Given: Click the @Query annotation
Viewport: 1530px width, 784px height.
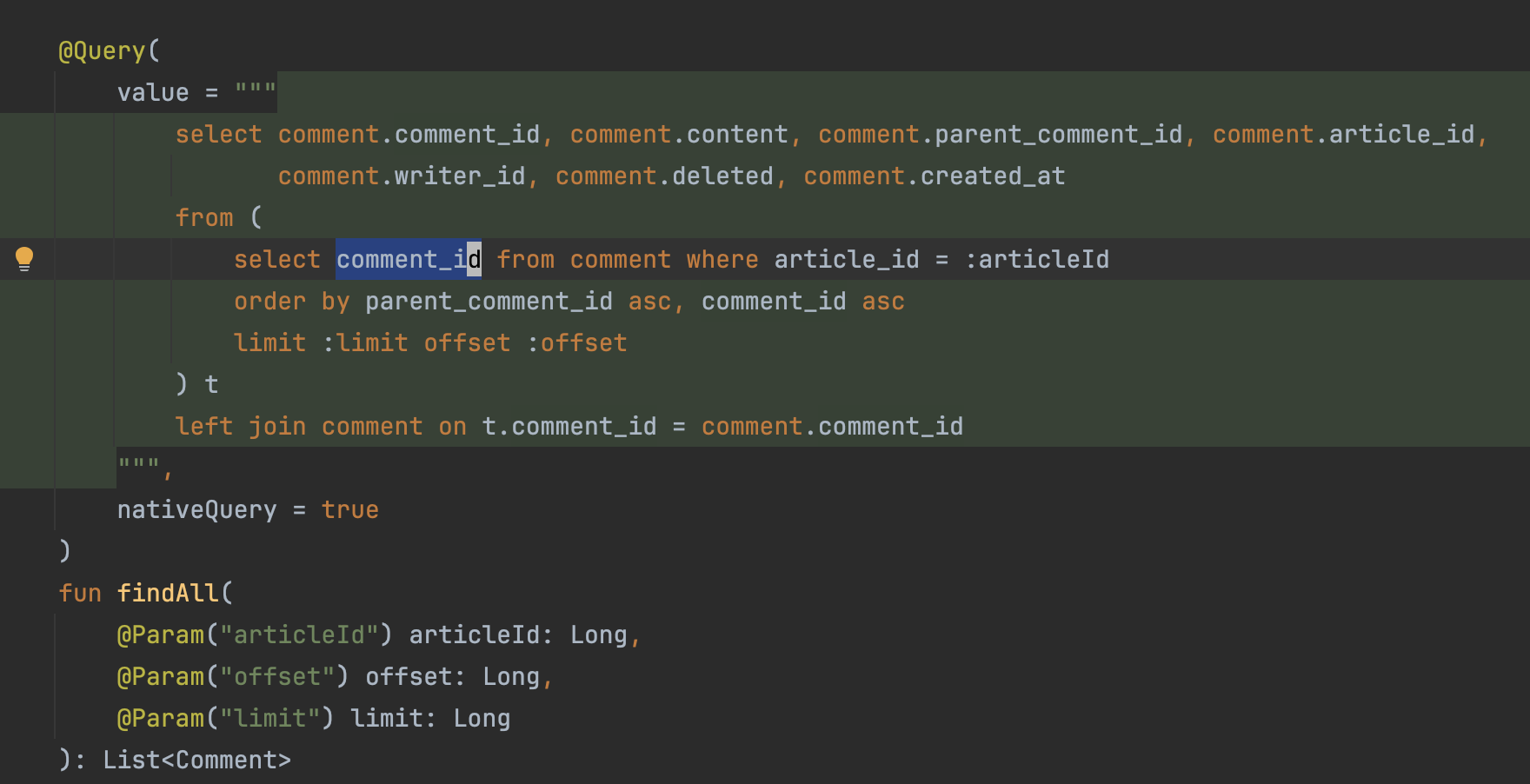Looking at the screenshot, I should point(102,51).
